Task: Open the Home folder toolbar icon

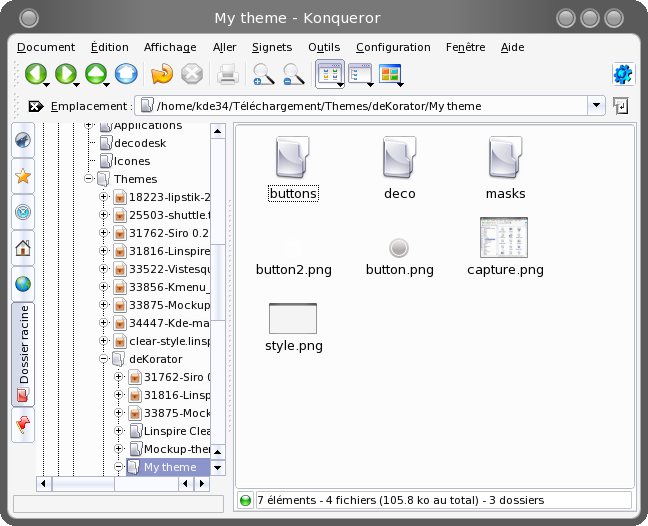Action: (x=126, y=74)
